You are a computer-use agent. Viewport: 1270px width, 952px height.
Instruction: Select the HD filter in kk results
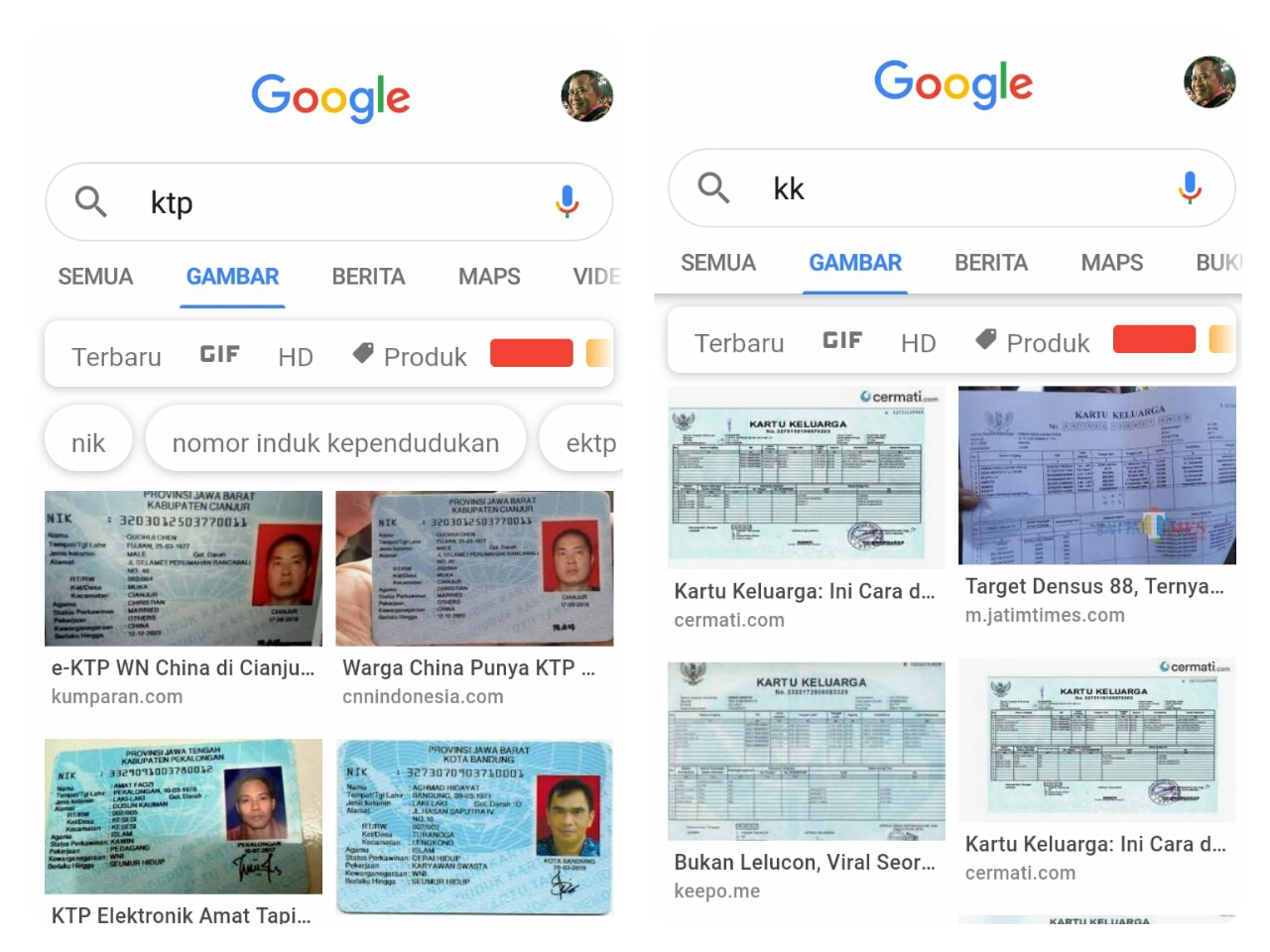click(918, 343)
